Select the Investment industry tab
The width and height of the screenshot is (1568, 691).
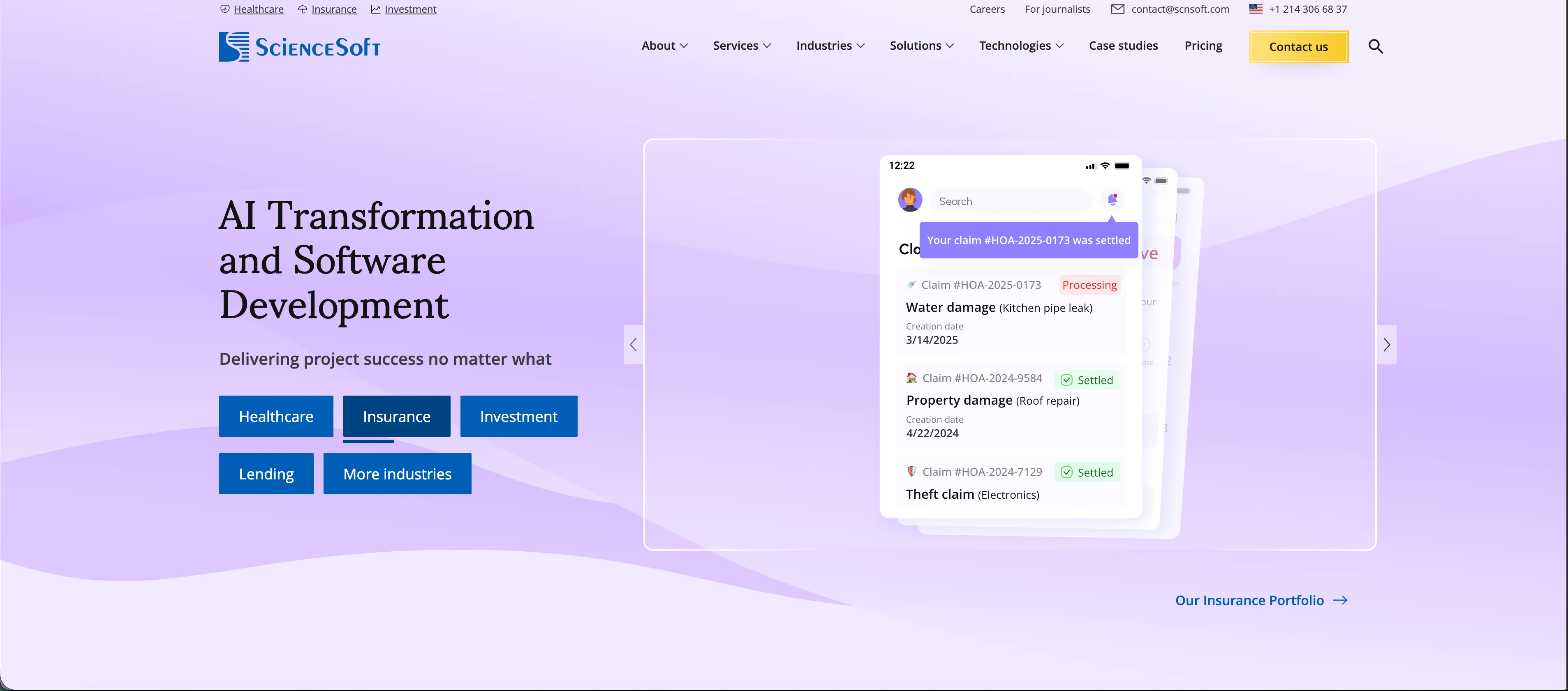pyautogui.click(x=518, y=416)
